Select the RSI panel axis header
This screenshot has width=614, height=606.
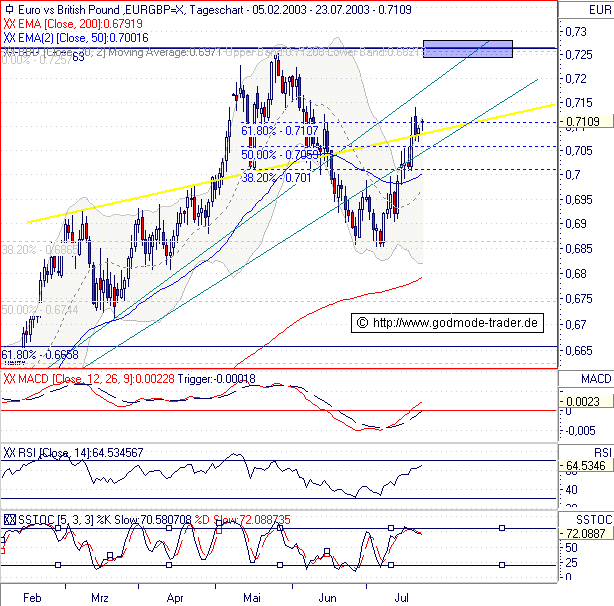point(585,453)
